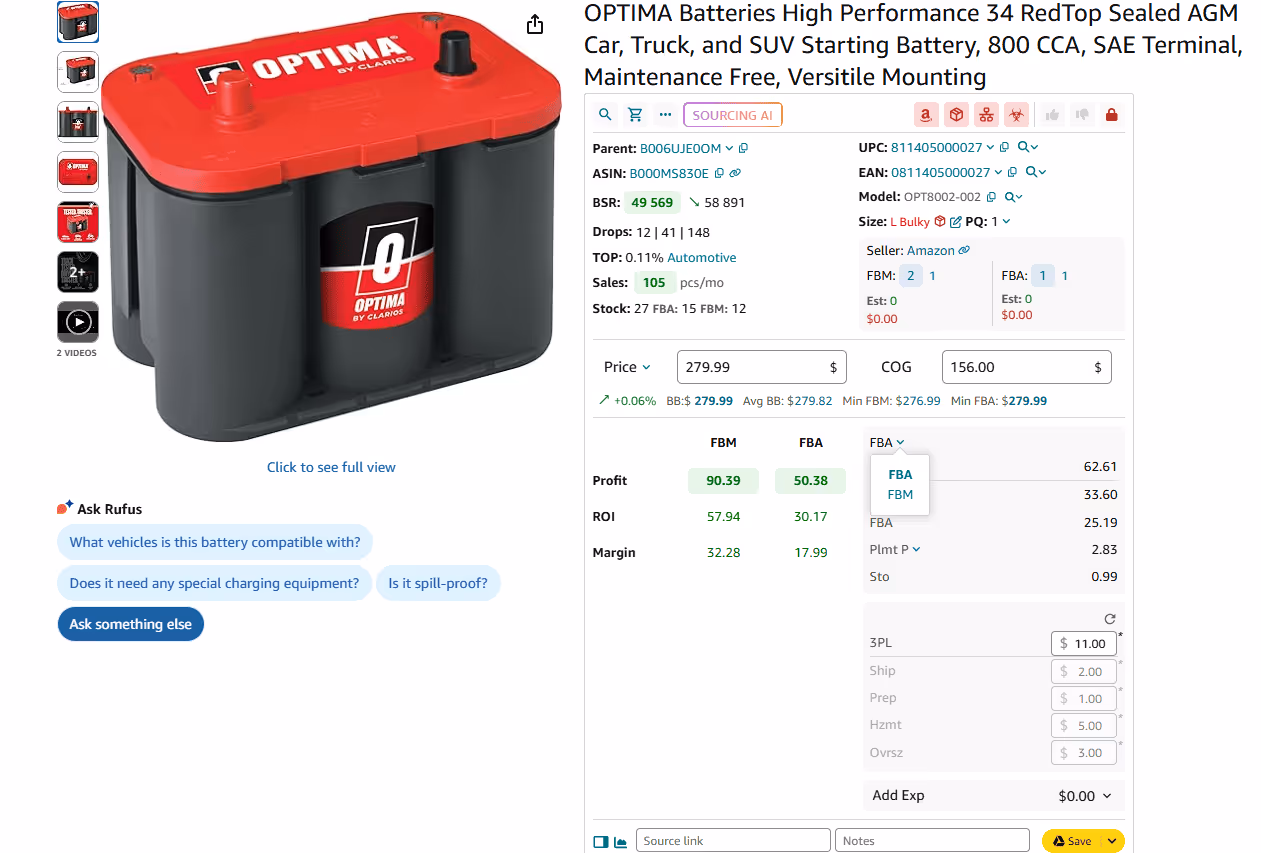
Task: Copy the ASIN B000MS830E
Action: click(x=719, y=173)
